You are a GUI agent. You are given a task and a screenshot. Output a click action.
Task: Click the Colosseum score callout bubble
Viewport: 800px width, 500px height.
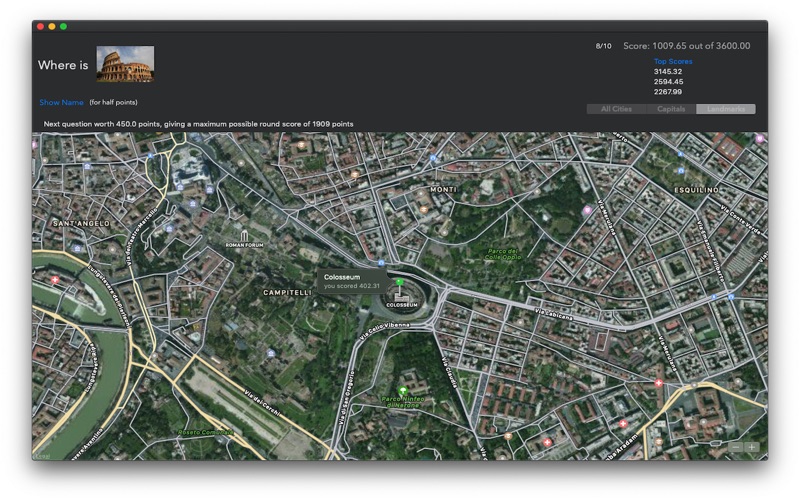[x=352, y=281]
